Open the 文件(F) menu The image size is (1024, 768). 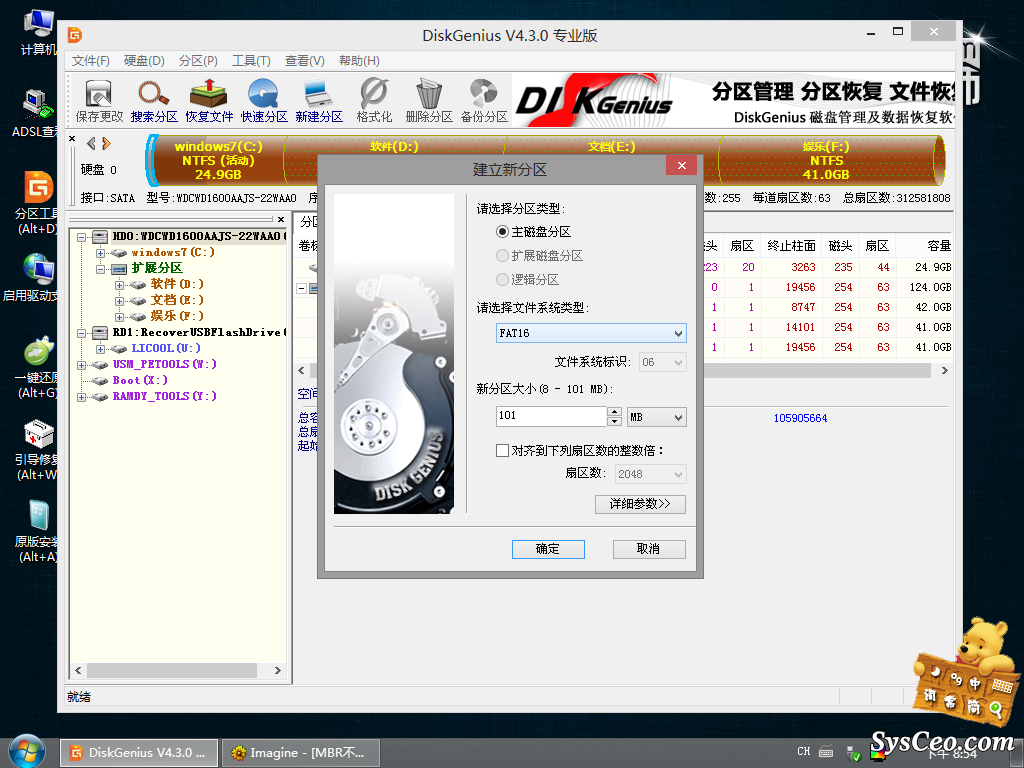(91, 61)
